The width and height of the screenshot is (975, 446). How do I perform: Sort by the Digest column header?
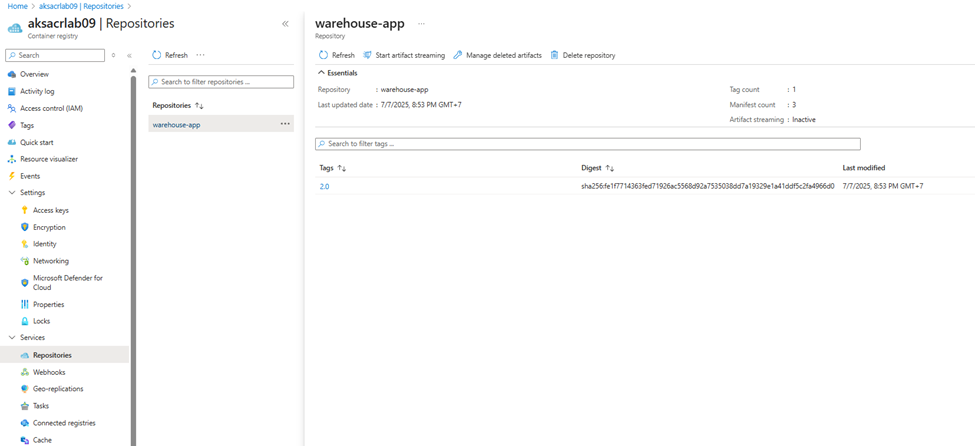(x=598, y=168)
